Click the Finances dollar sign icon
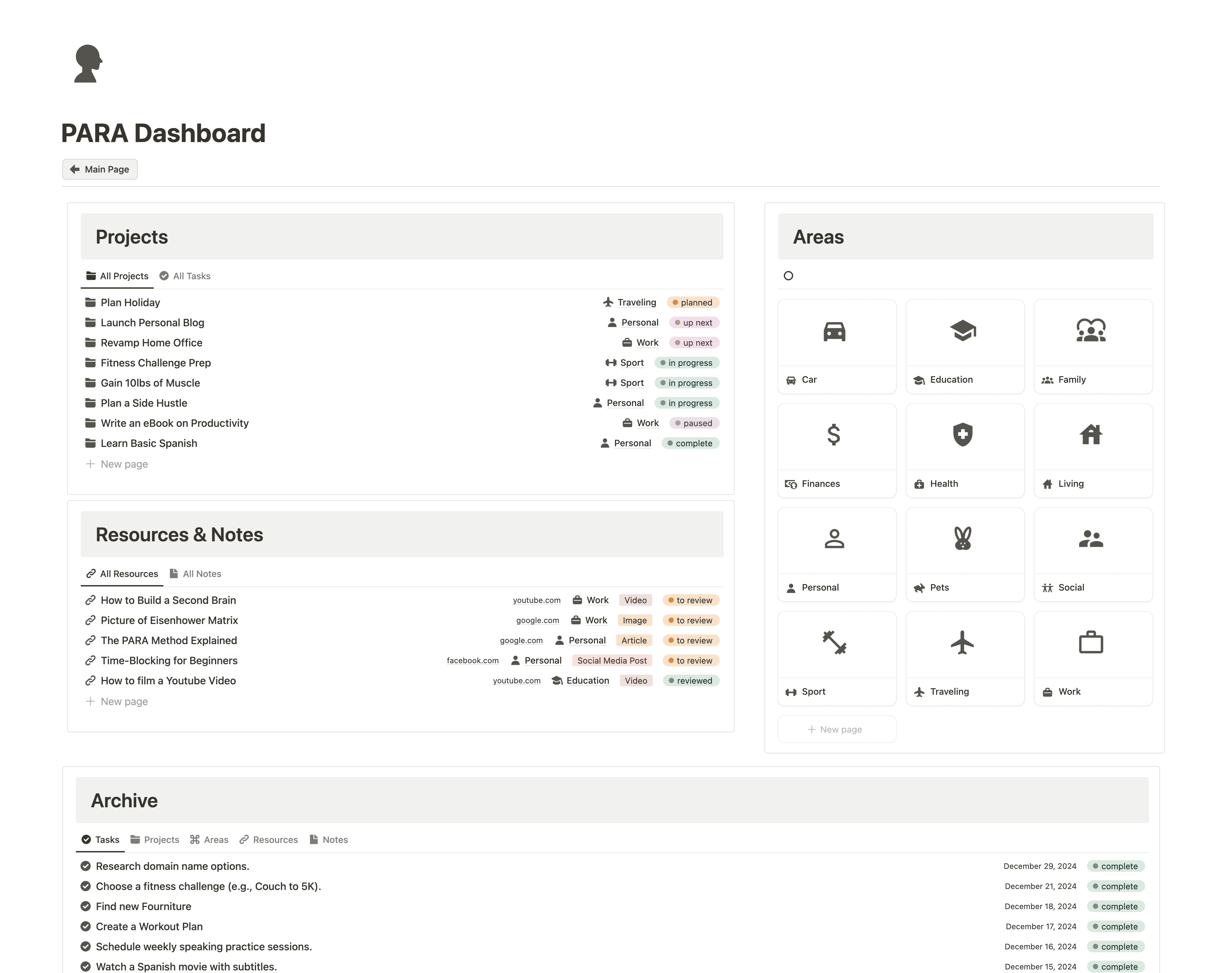 point(834,435)
